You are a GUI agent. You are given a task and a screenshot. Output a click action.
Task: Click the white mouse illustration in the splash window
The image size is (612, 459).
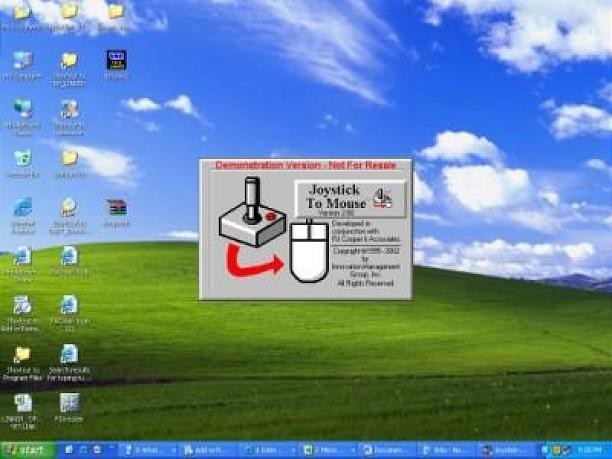[x=310, y=251]
